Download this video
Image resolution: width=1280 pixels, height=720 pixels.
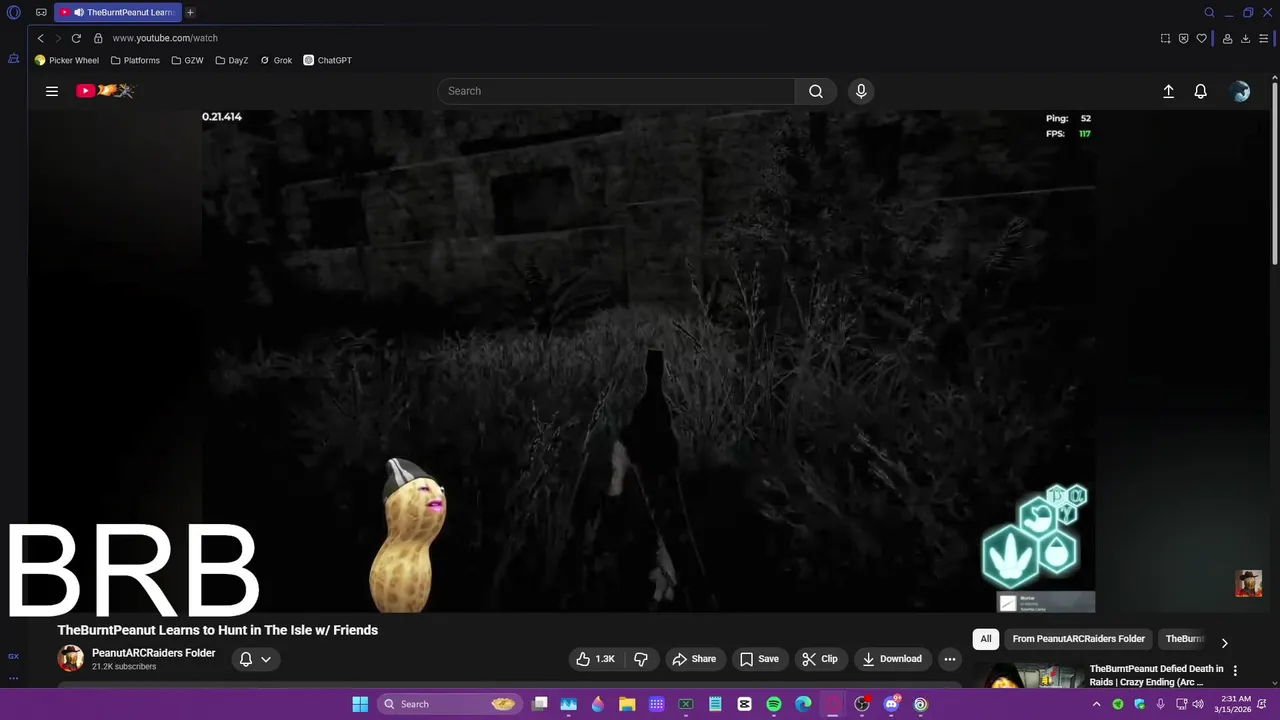click(x=892, y=659)
